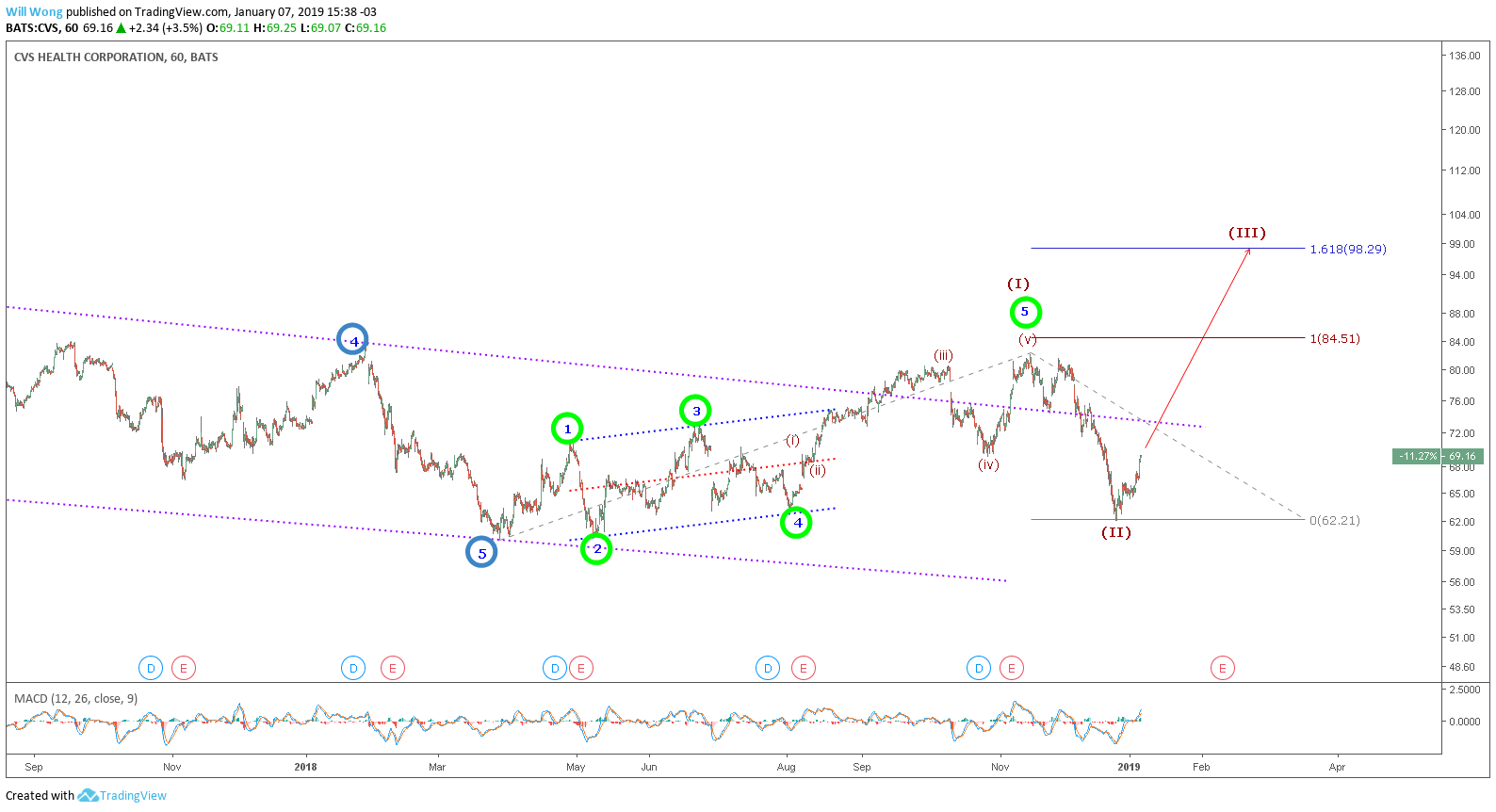Click the earnings E marker near November 2018
Image resolution: width=1496 pixels, height=812 pixels.
tap(1012, 668)
